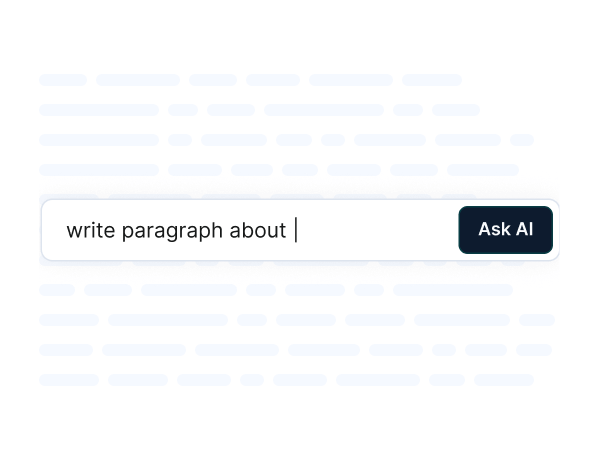Click longest bar ending skeleton line below prompt

point(452,290)
